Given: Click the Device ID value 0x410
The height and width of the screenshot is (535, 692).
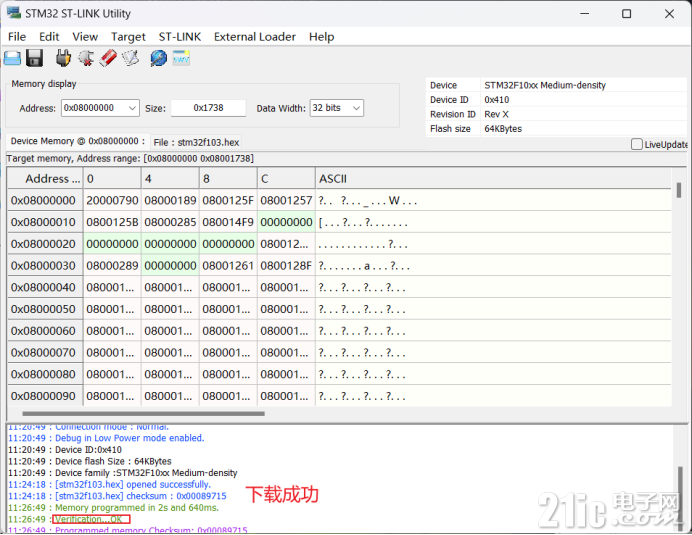Looking at the screenshot, I should (496, 100).
